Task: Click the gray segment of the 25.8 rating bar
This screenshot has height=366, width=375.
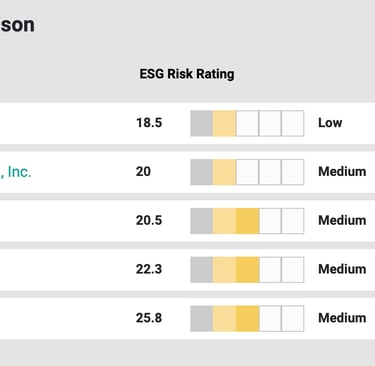Action: click(201, 318)
